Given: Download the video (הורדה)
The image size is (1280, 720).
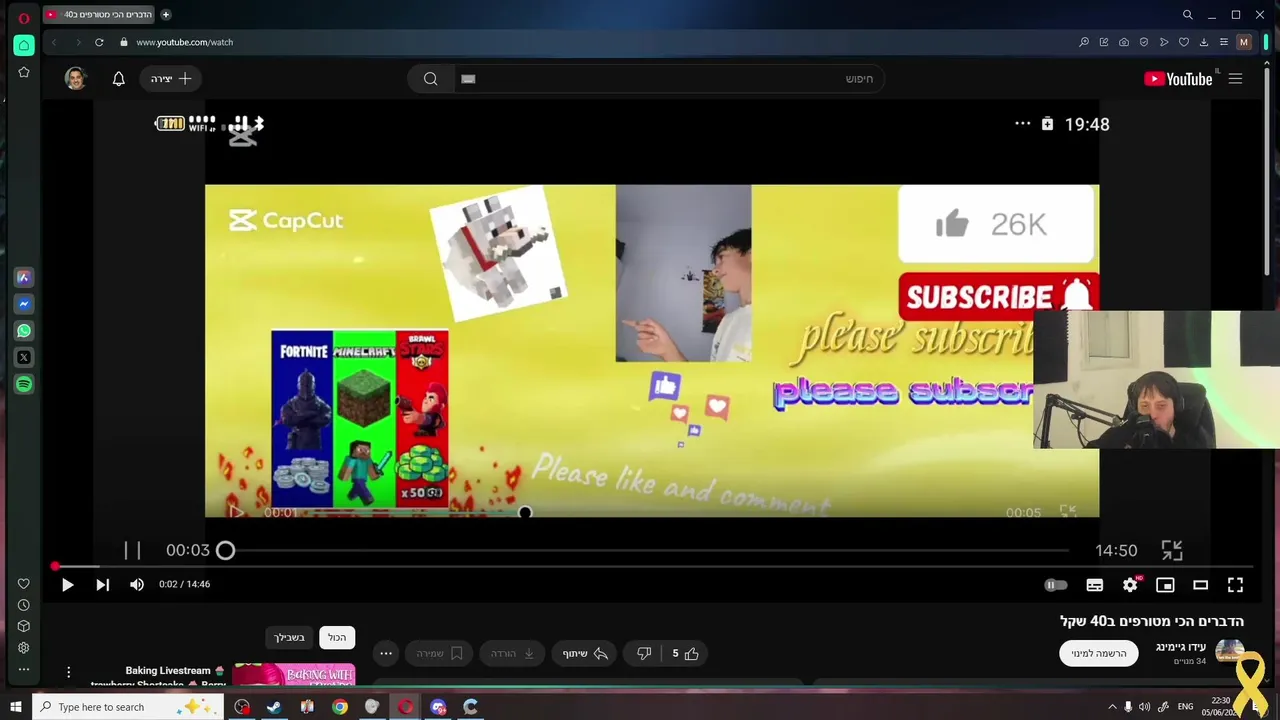Looking at the screenshot, I should click(x=512, y=654).
